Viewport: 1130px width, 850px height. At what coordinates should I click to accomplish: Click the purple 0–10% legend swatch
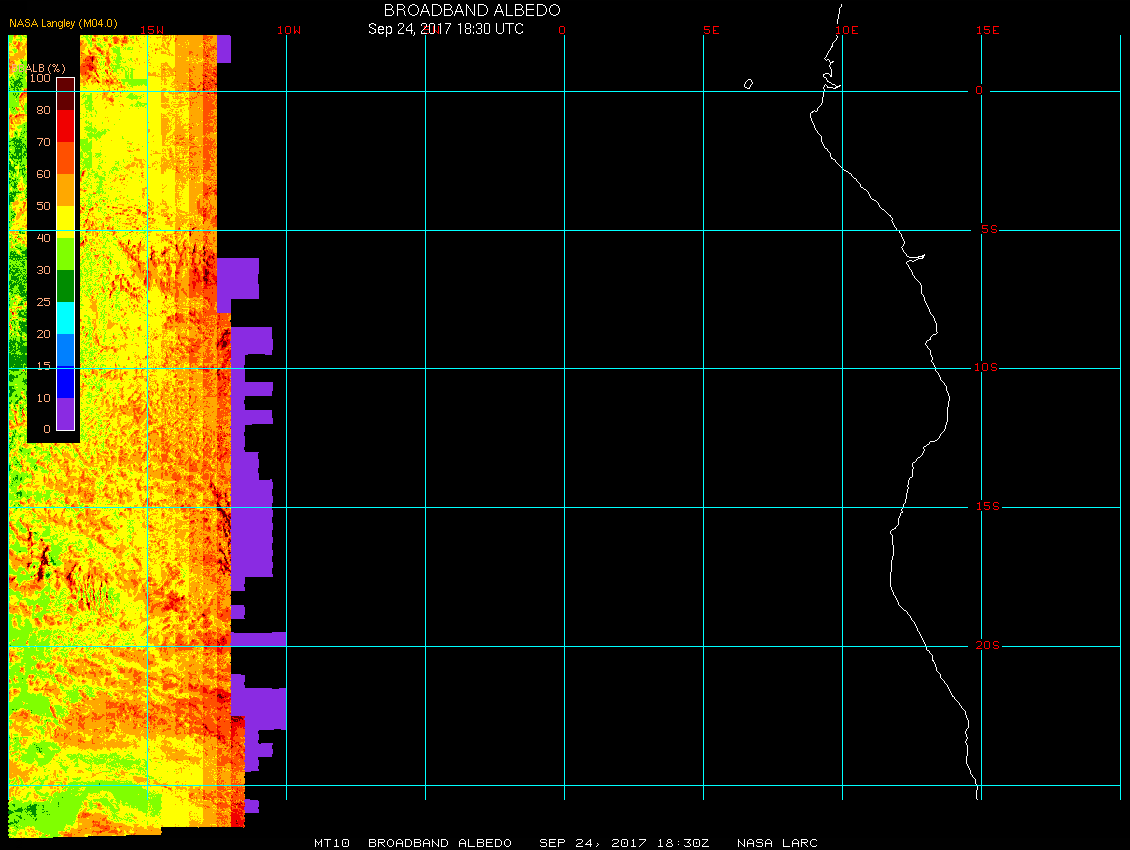pos(65,414)
